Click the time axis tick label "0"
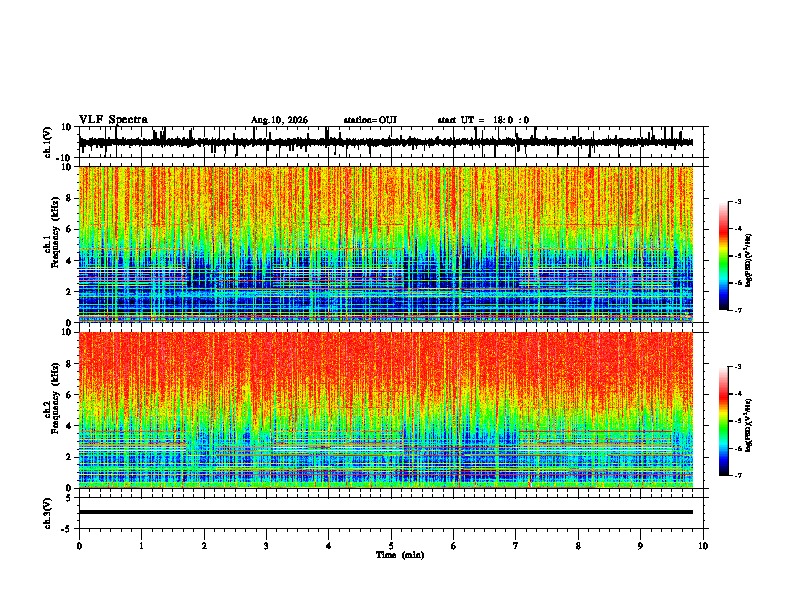Screen dimensions: 792x612 [x=79, y=546]
